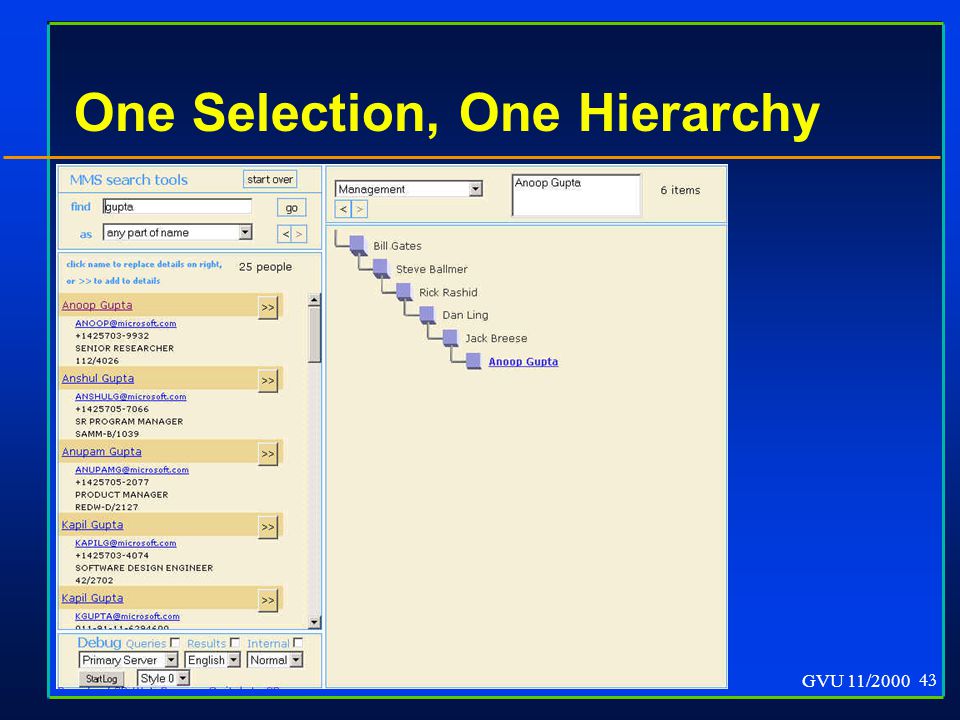Click the '25 people' count text
This screenshot has height=720, width=960.
pos(265,267)
